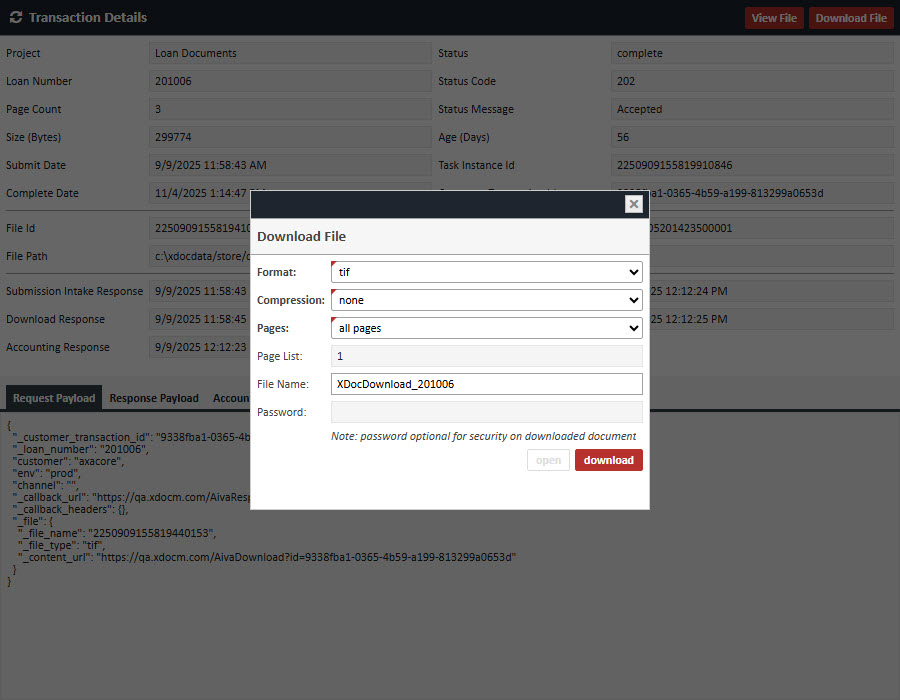Screen dimensions: 900x700
Task: Switch to the Request Payload tab
Action: (x=54, y=398)
